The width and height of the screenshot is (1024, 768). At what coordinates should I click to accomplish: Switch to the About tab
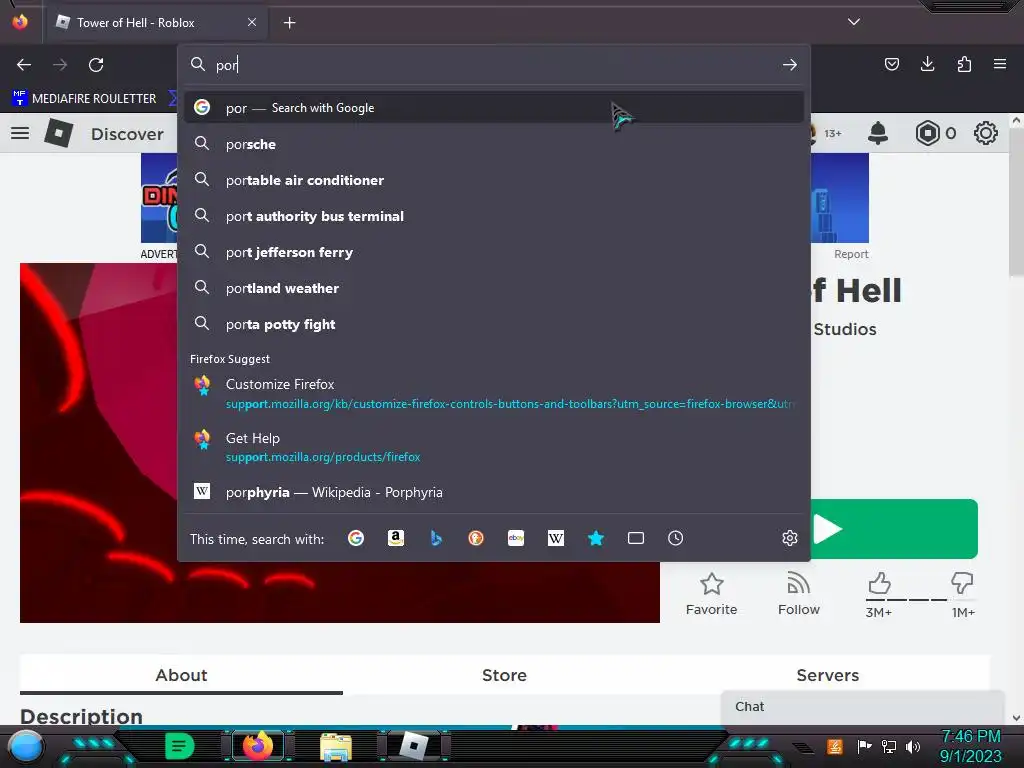181,675
